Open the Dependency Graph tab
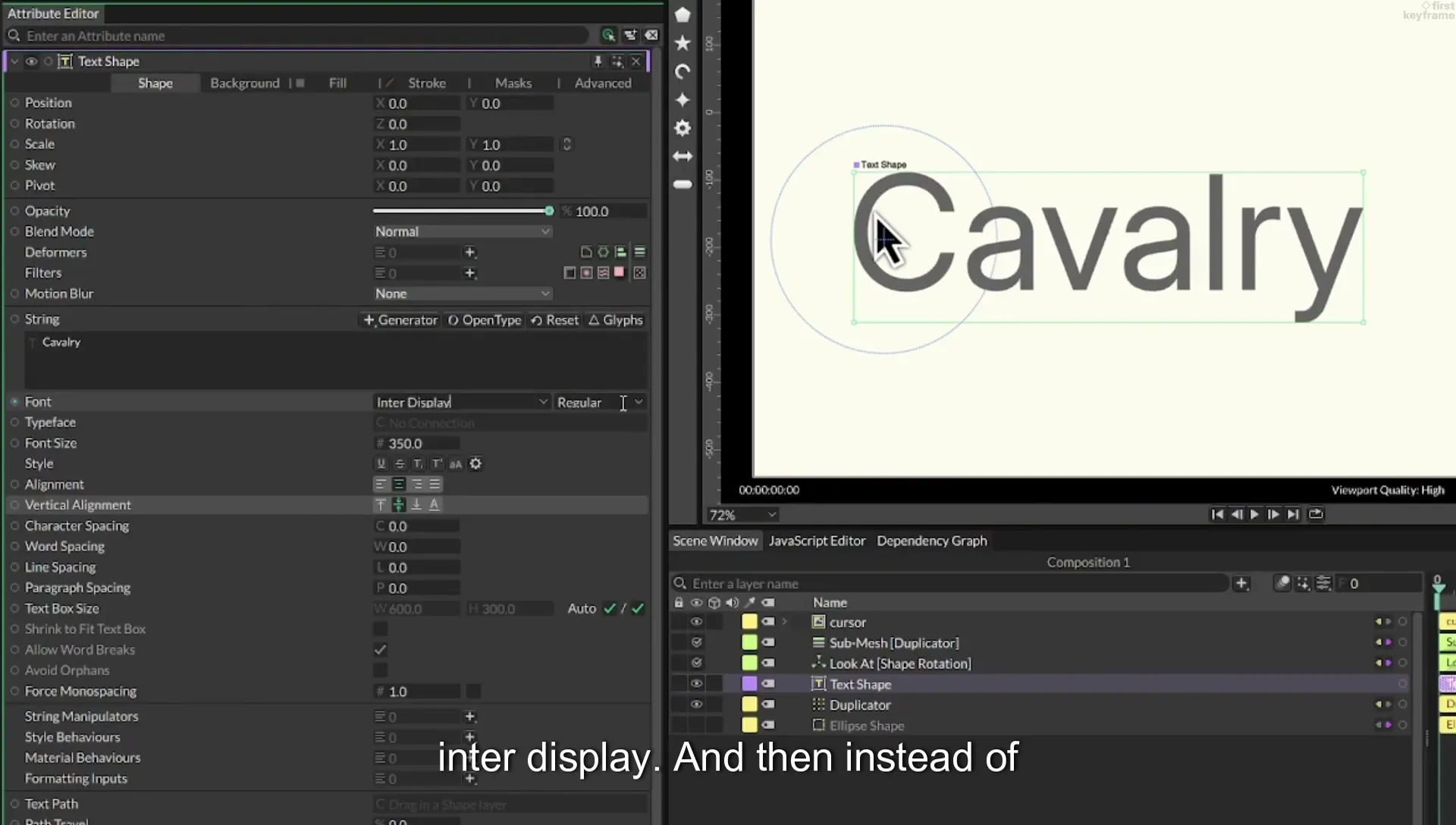This screenshot has height=825, width=1456. tap(932, 541)
